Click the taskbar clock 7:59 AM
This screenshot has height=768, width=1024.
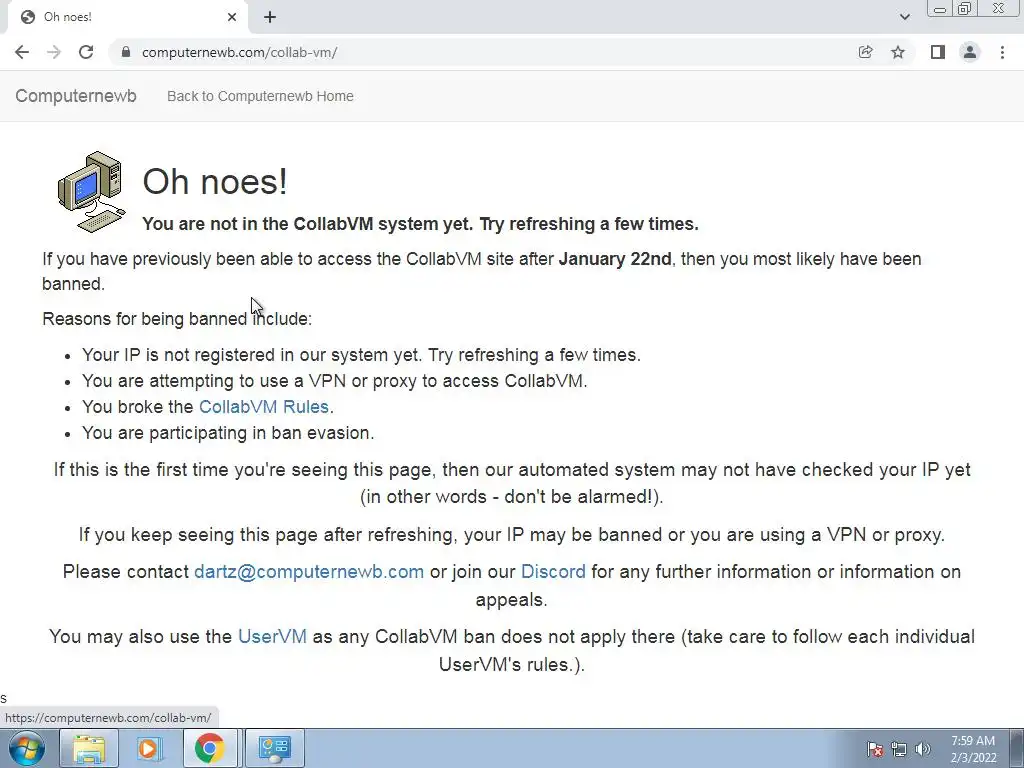coord(972,749)
